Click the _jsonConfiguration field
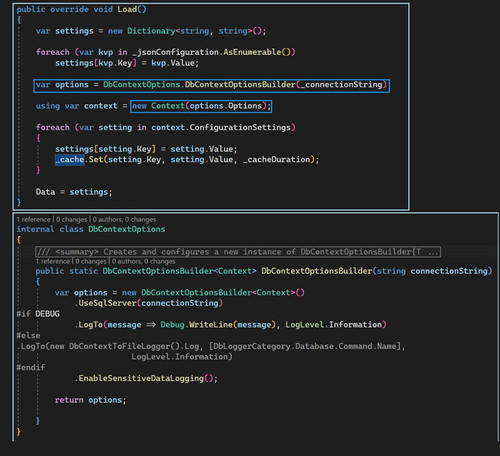500x456 pixels. point(175,52)
